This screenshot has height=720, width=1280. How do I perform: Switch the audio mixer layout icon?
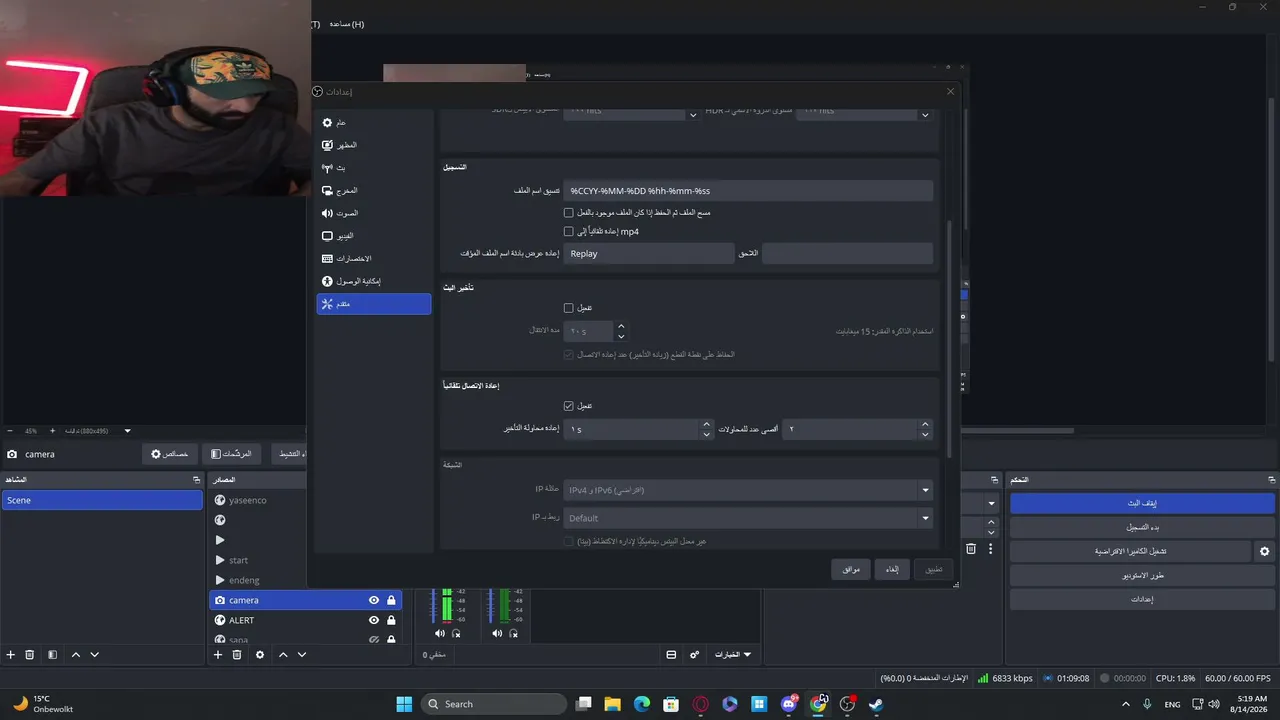(x=671, y=655)
